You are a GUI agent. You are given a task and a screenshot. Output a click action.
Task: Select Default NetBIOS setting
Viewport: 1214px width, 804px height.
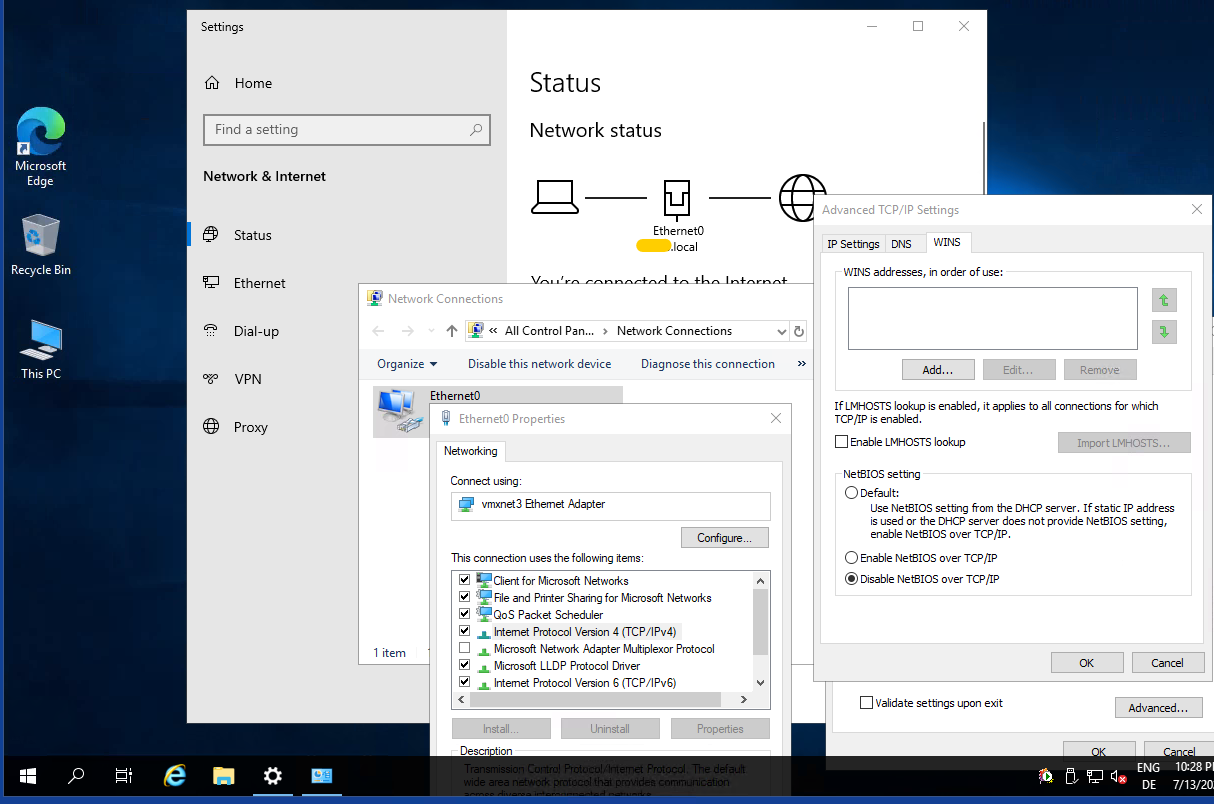coord(852,493)
